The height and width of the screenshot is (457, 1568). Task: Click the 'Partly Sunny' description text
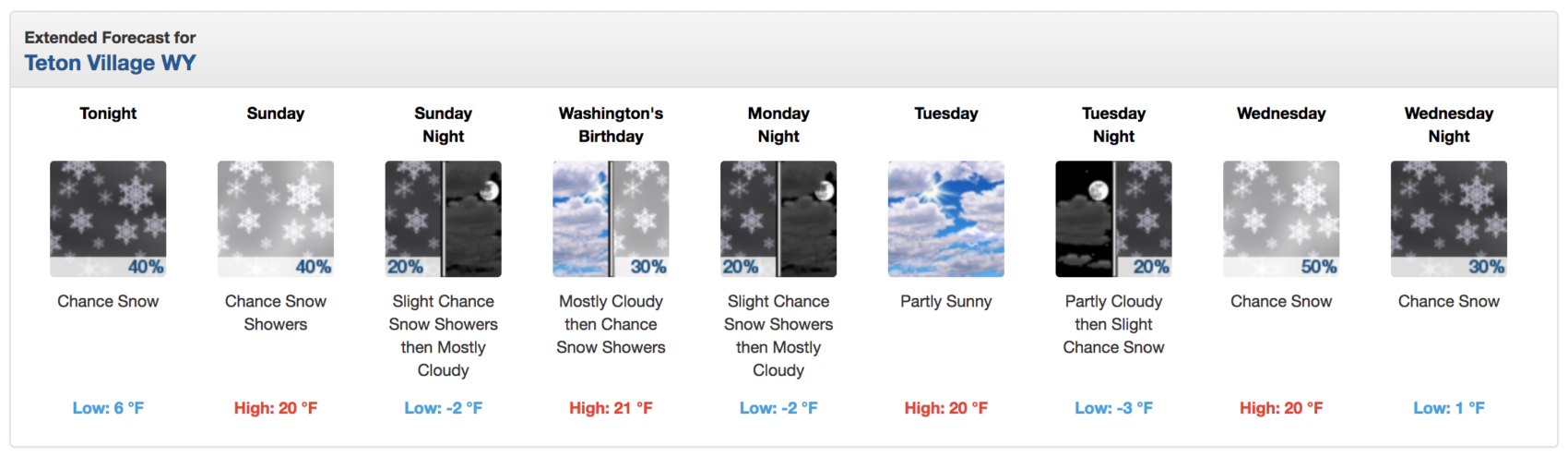tap(946, 302)
